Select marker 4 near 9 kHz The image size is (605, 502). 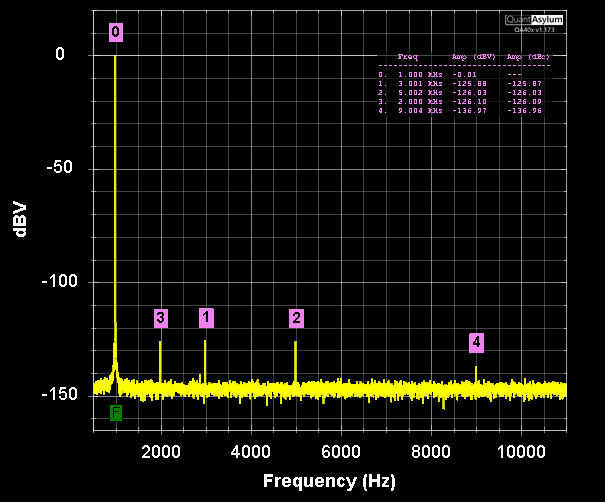[x=476, y=342]
